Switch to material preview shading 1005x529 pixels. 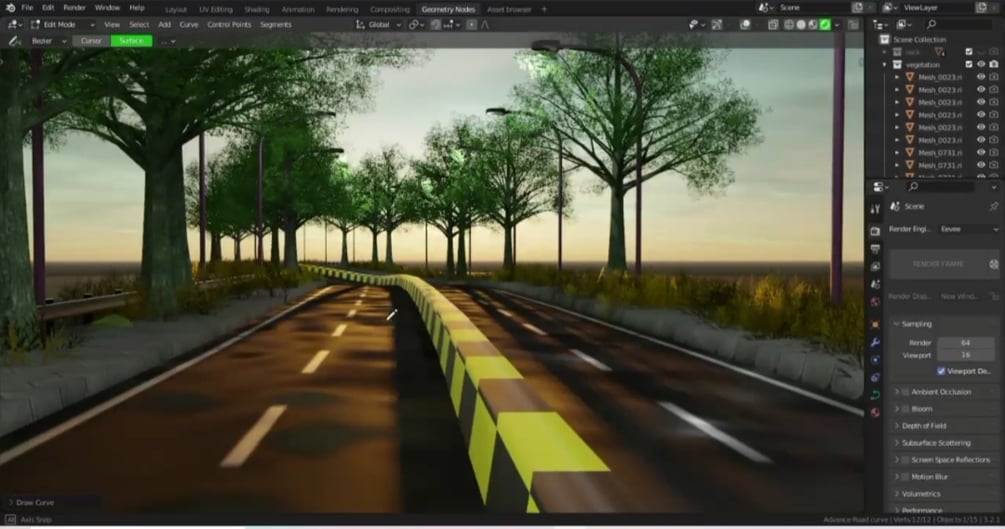tap(813, 24)
